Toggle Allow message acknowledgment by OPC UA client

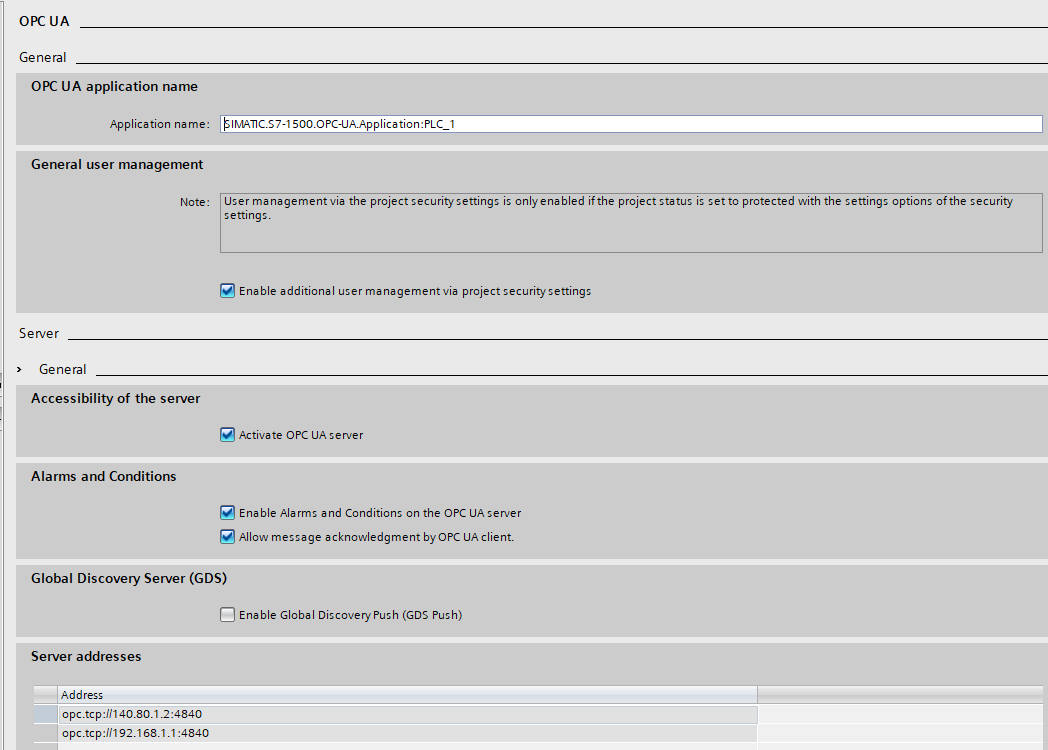pyautogui.click(x=227, y=537)
